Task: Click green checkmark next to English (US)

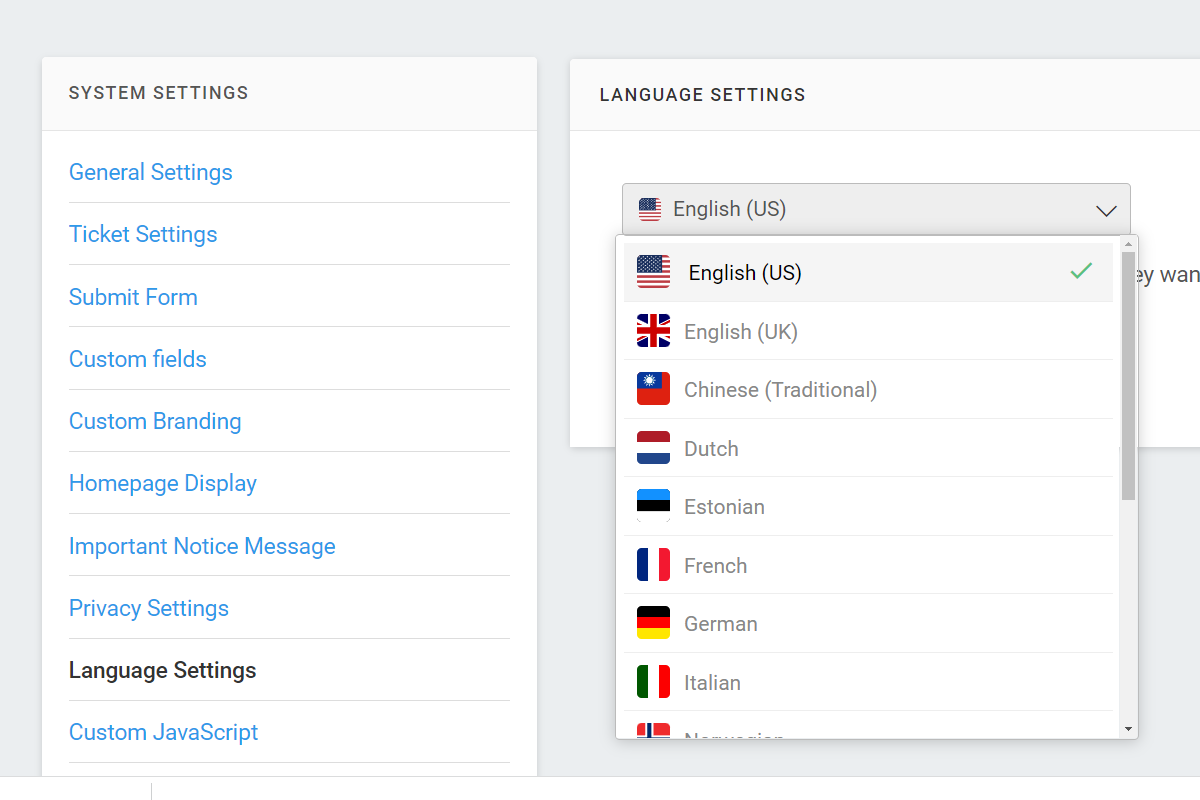Action: point(1081,271)
